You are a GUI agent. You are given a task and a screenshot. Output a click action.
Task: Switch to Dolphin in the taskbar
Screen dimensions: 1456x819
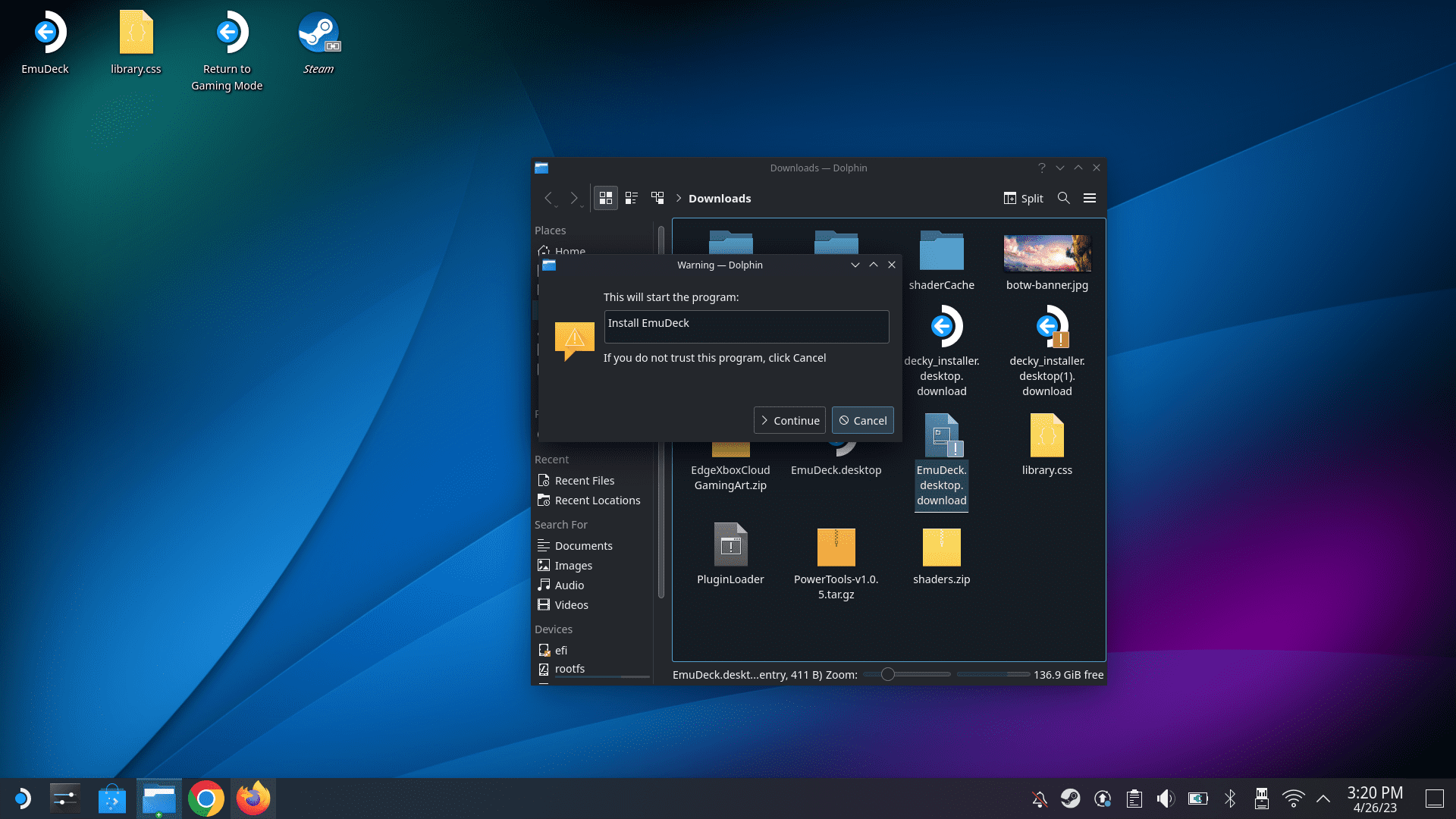[x=159, y=799]
